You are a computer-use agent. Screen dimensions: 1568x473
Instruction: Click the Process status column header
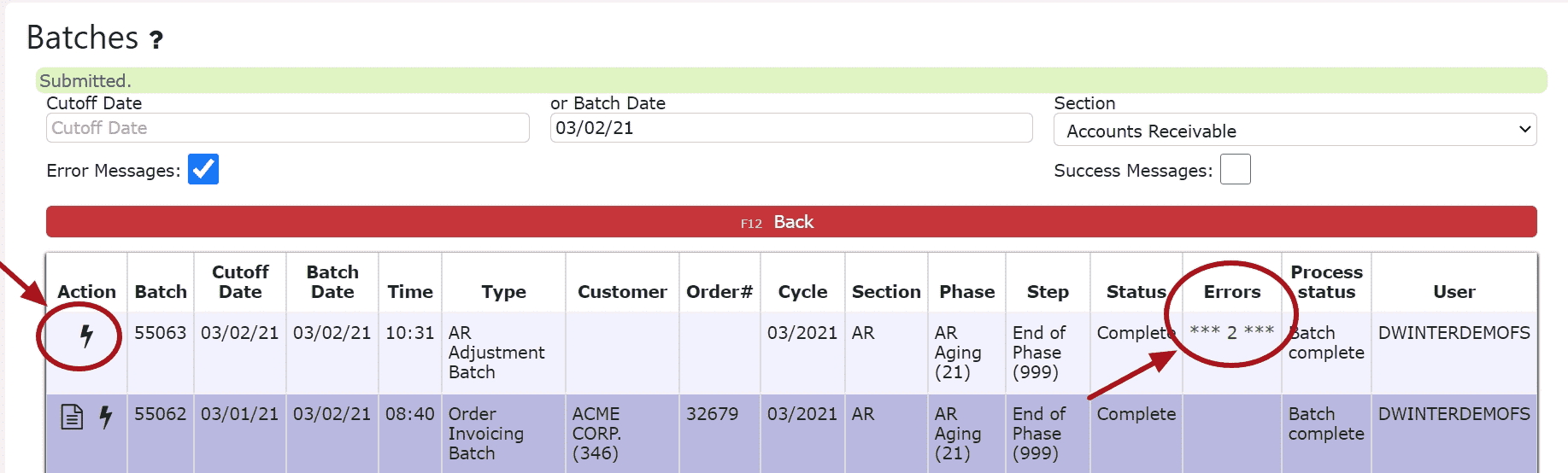pyautogui.click(x=1326, y=282)
